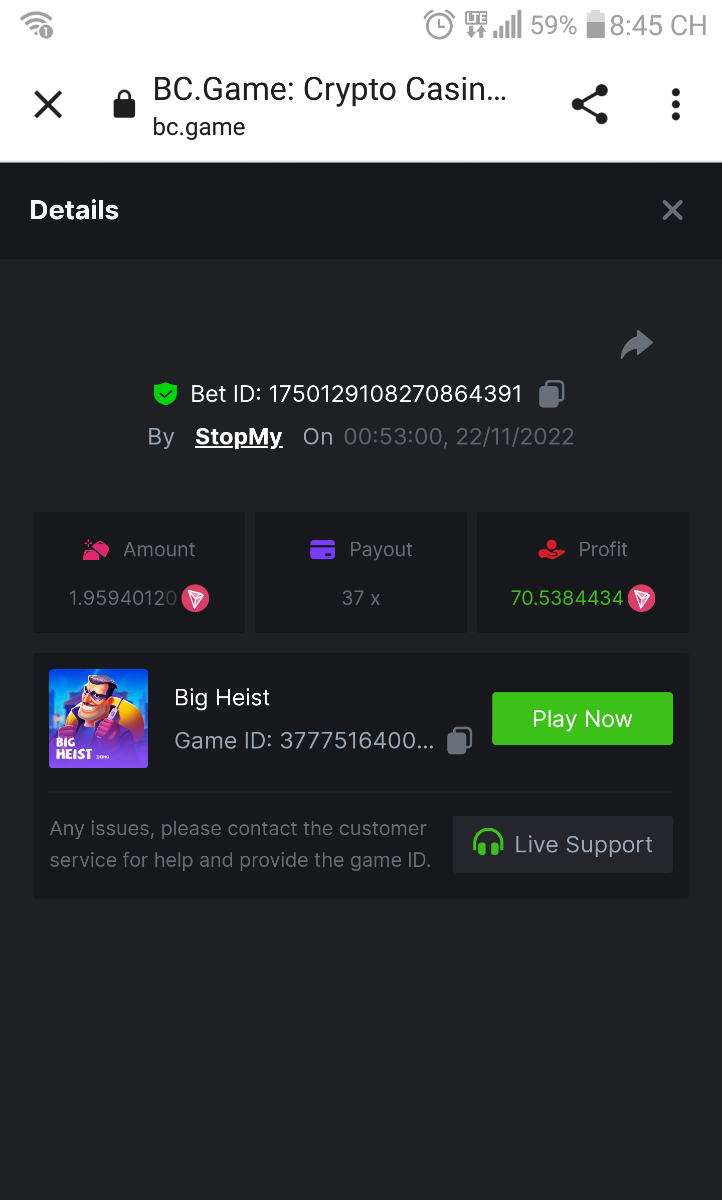Close the Details panel
Image resolution: width=722 pixels, height=1200 pixels.
click(672, 210)
